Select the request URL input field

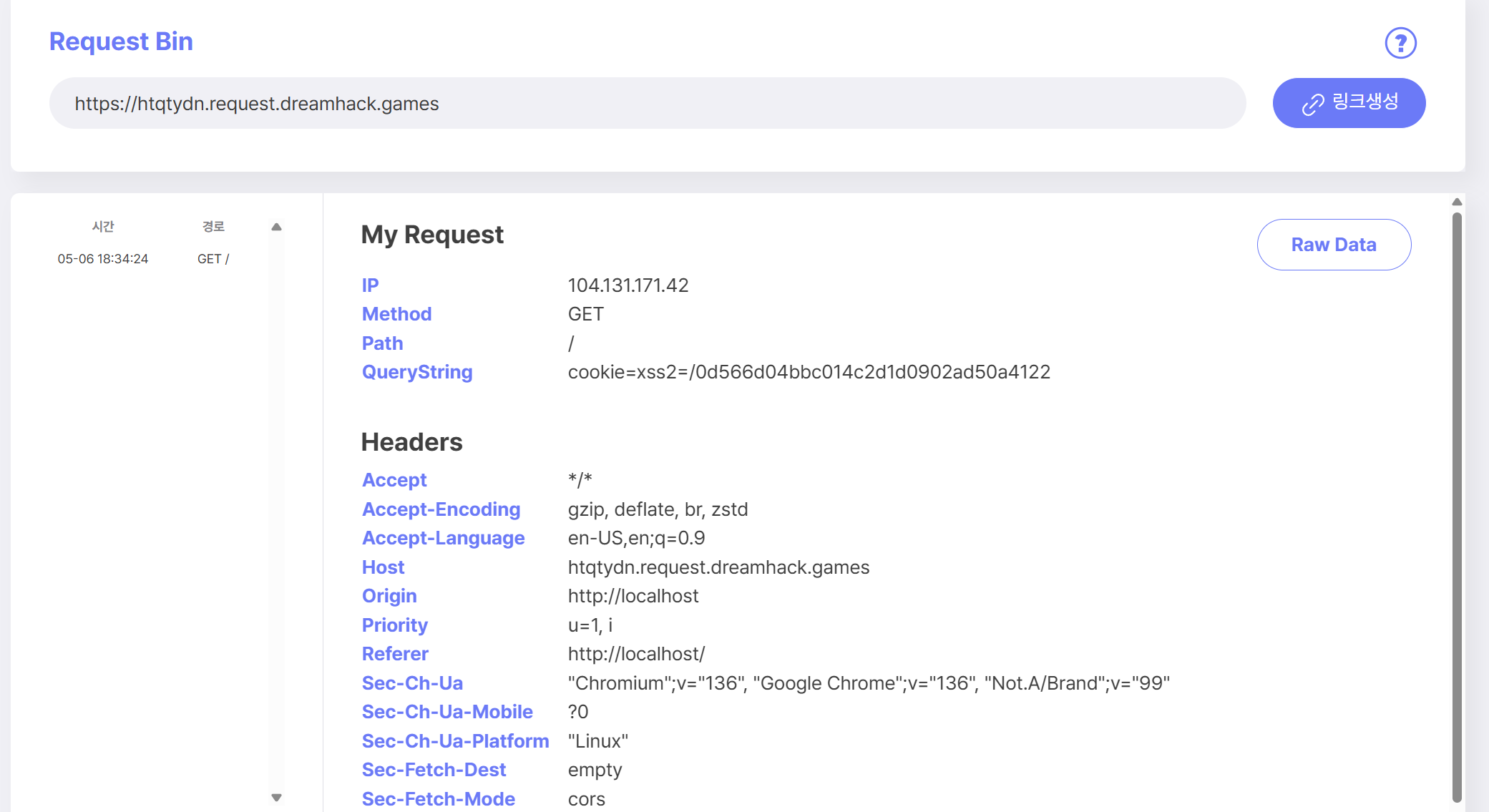click(x=647, y=104)
